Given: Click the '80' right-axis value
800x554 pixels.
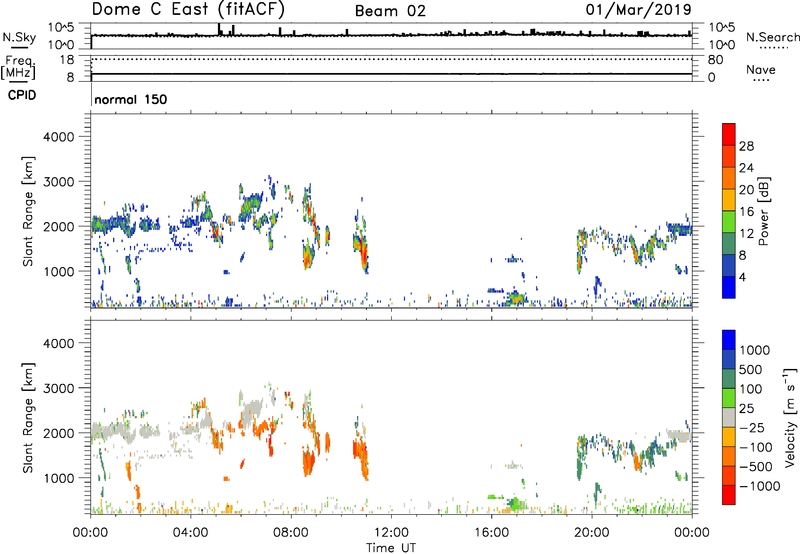Looking at the screenshot, I should 715,60.
